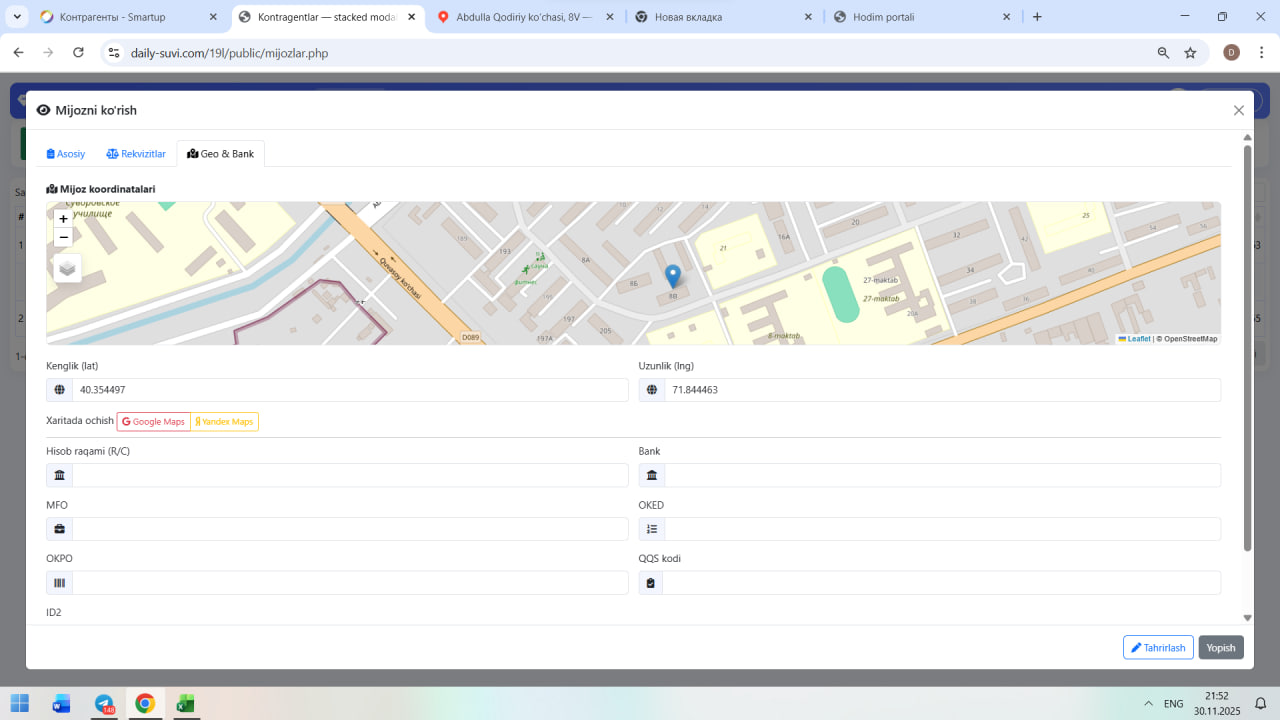1280x720 pixels.
Task: Click the Kenglik (lat) input field
Action: point(349,390)
